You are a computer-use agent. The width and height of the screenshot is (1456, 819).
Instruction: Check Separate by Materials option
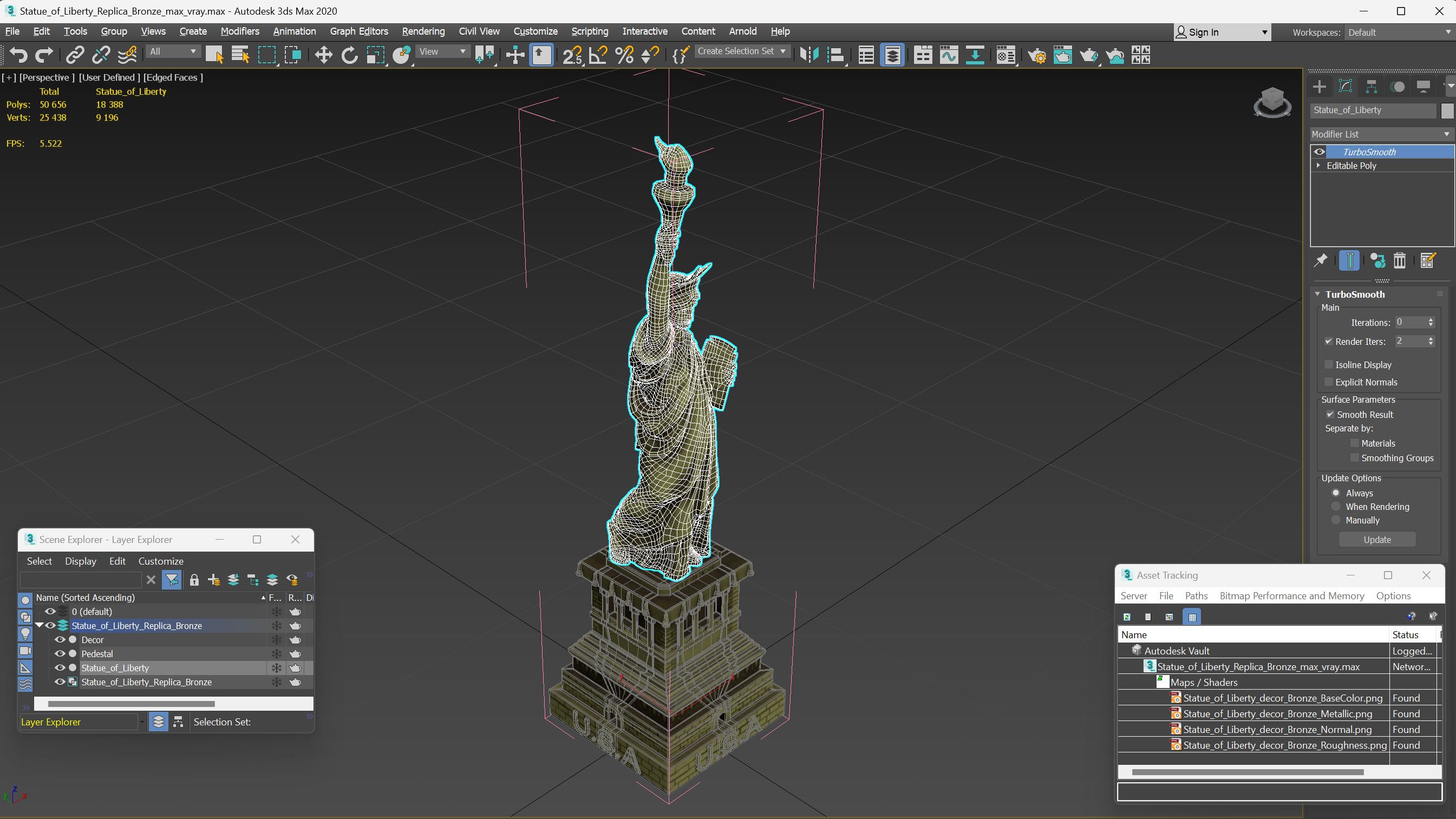(x=1355, y=443)
